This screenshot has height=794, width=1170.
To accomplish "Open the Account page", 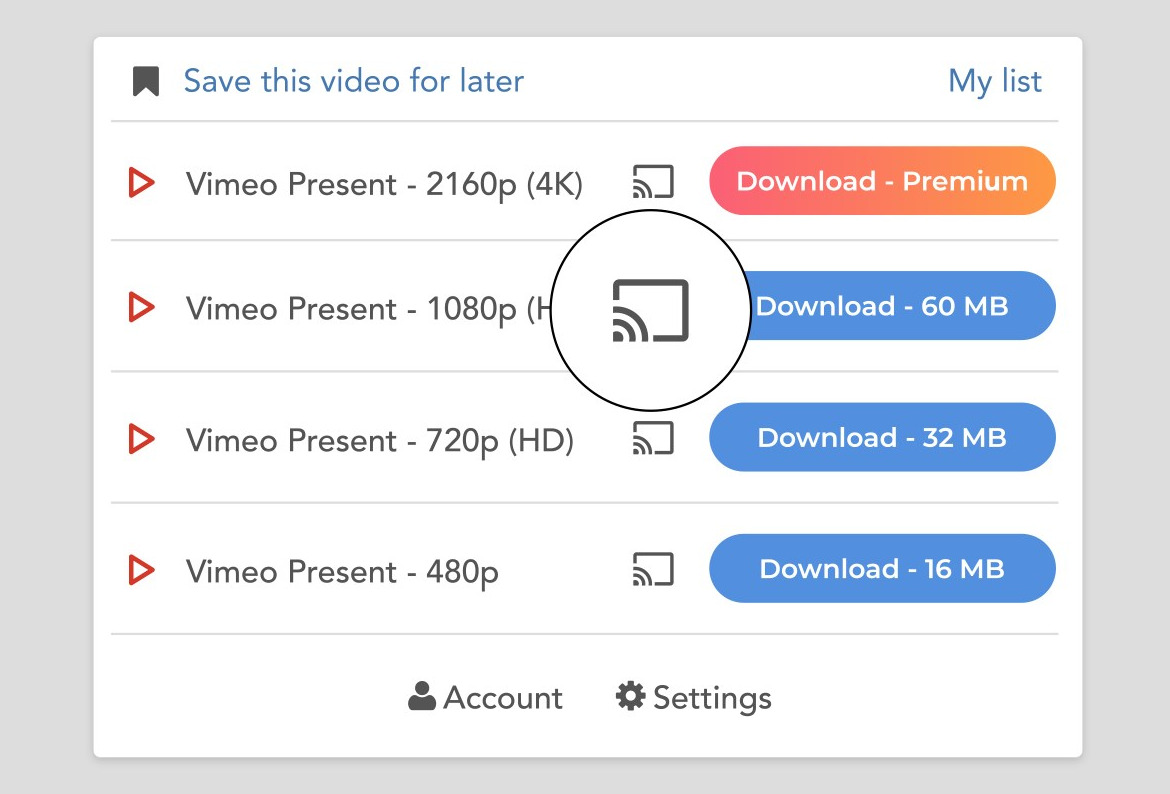I will tap(486, 697).
